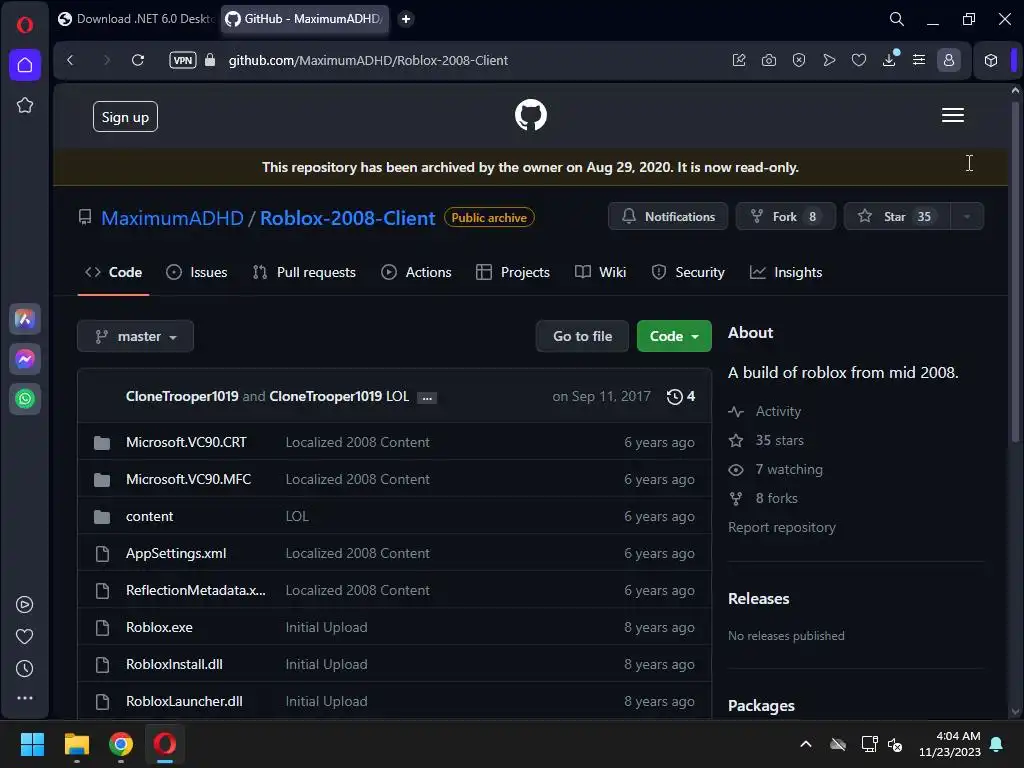Switch to Download .NET 6.0 Desktop tab

click(x=136, y=19)
